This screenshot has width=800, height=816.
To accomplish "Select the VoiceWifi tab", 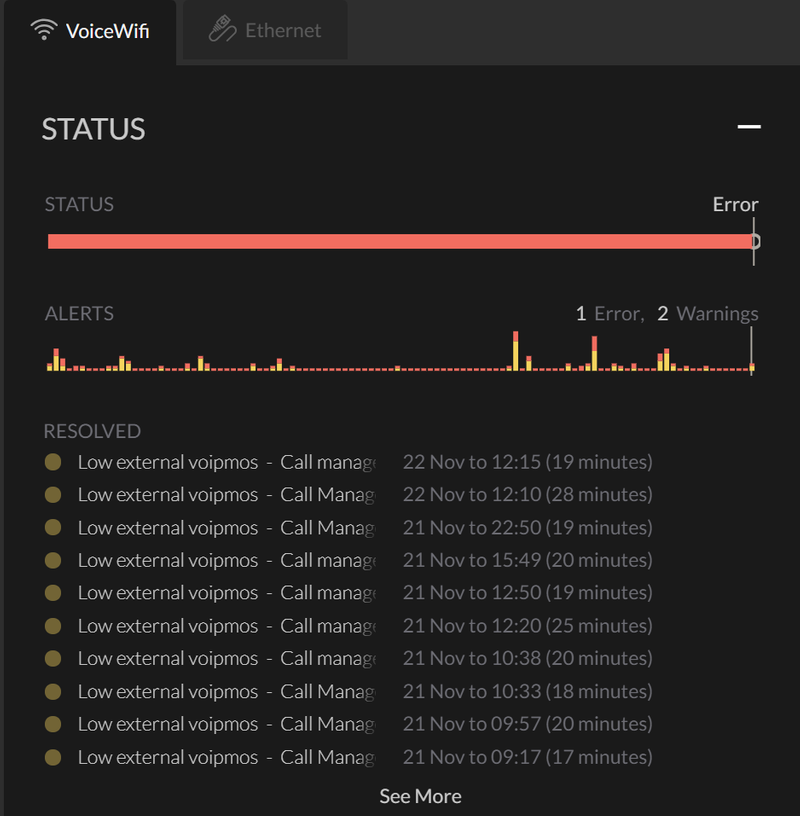I will click(x=90, y=31).
